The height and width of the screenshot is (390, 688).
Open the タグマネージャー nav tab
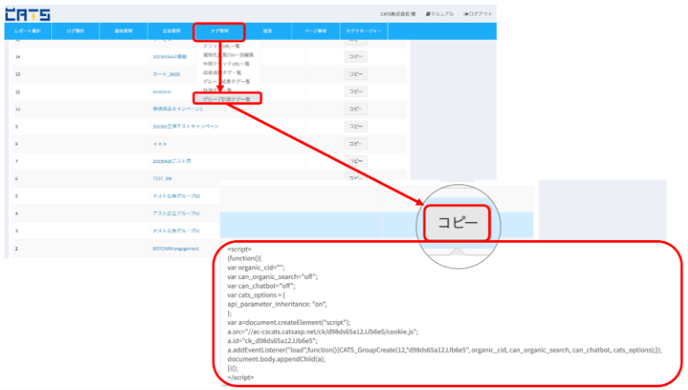(364, 31)
